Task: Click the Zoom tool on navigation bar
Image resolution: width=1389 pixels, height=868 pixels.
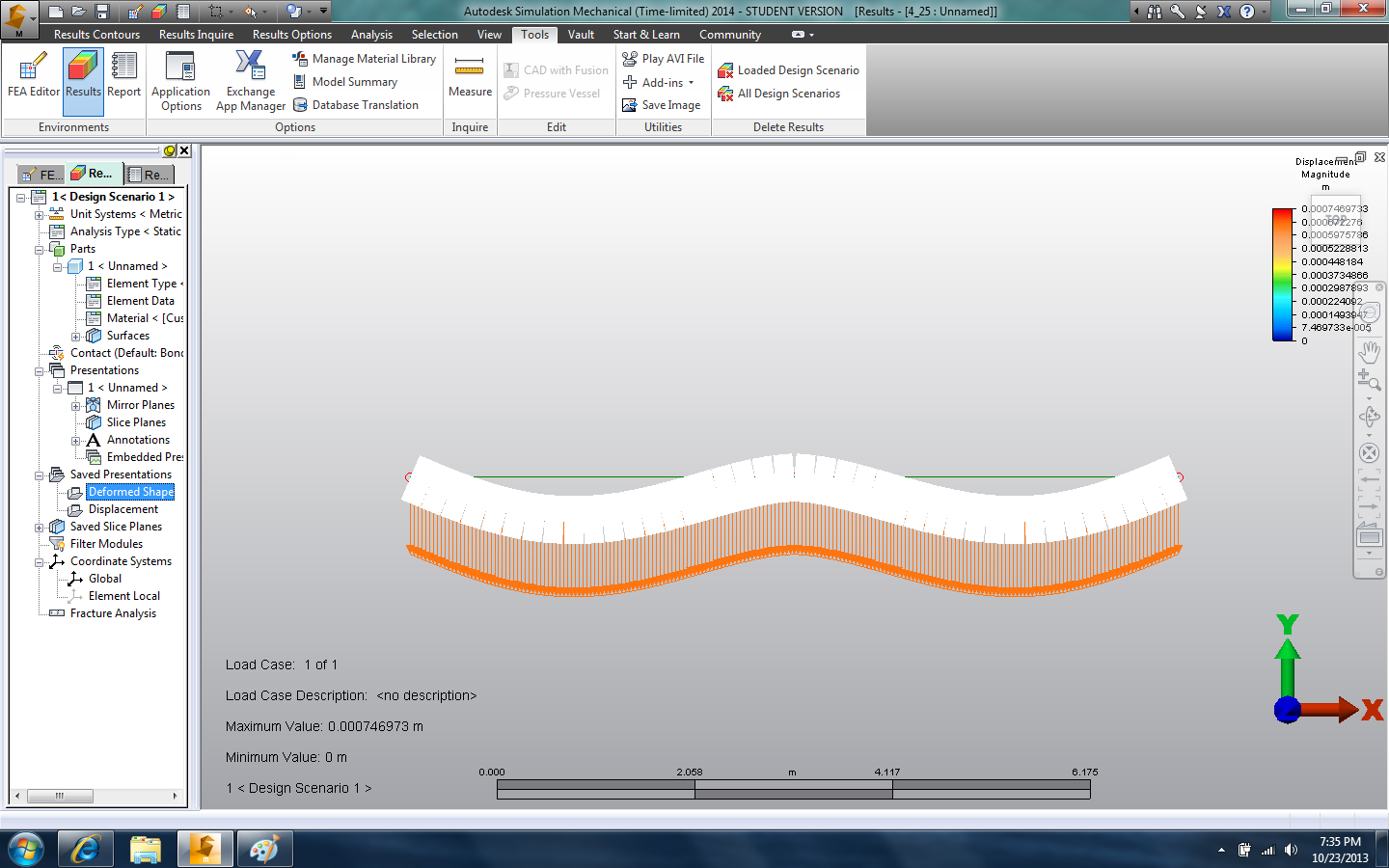Action: tap(1369, 380)
